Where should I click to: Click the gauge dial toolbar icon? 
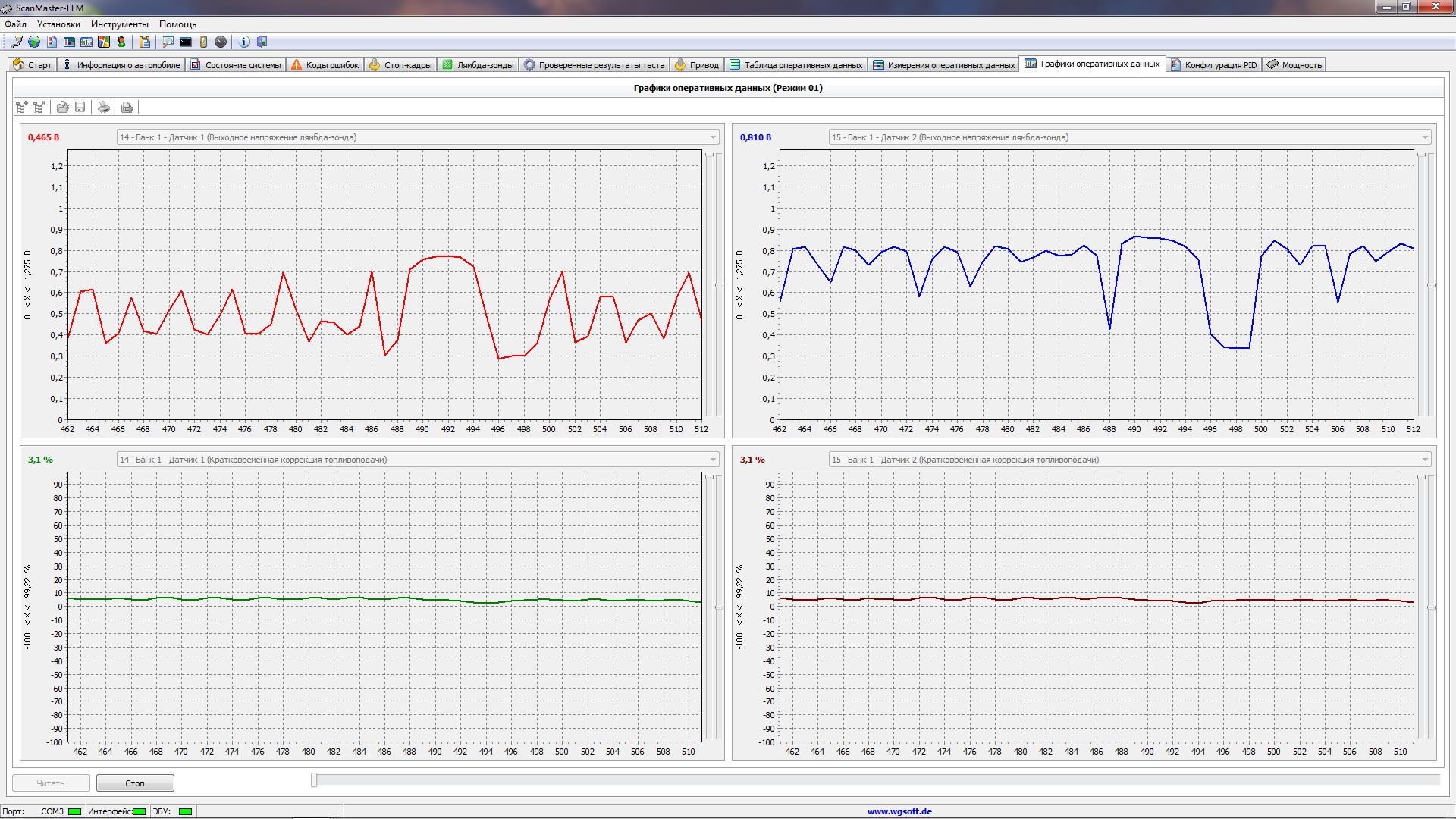[221, 42]
